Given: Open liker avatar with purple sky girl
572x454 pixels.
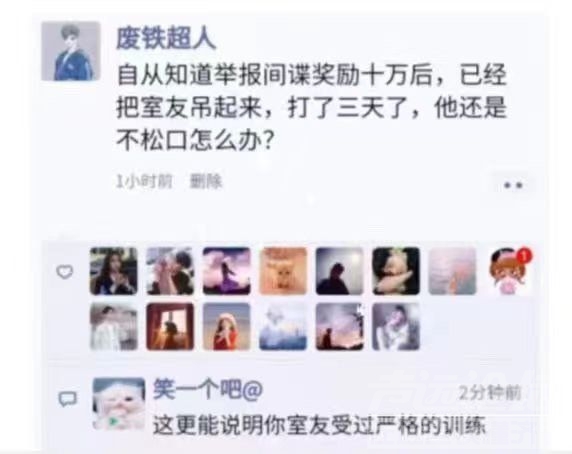Looking at the screenshot, I should click(227, 271).
